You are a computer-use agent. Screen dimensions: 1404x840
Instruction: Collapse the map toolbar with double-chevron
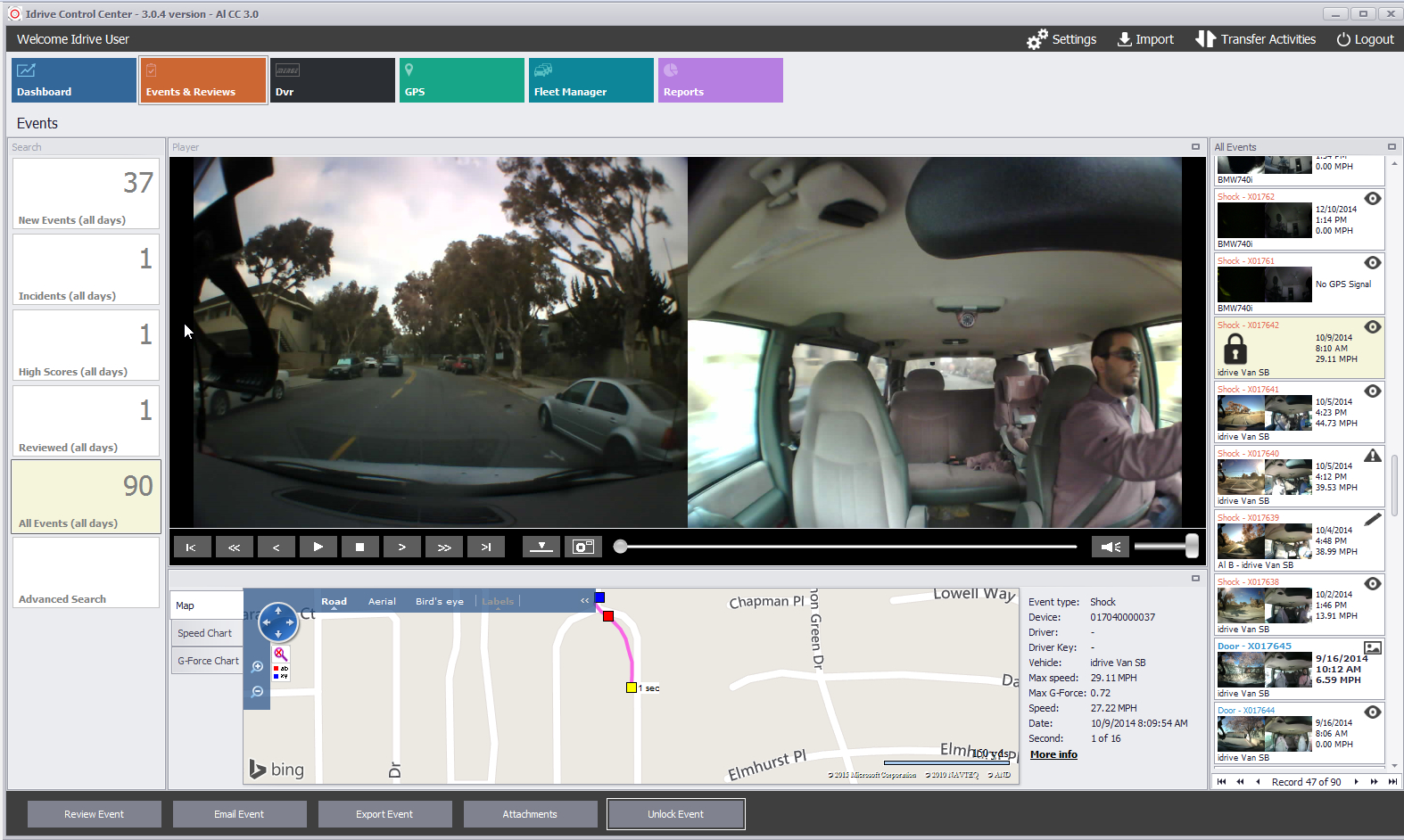[x=585, y=600]
